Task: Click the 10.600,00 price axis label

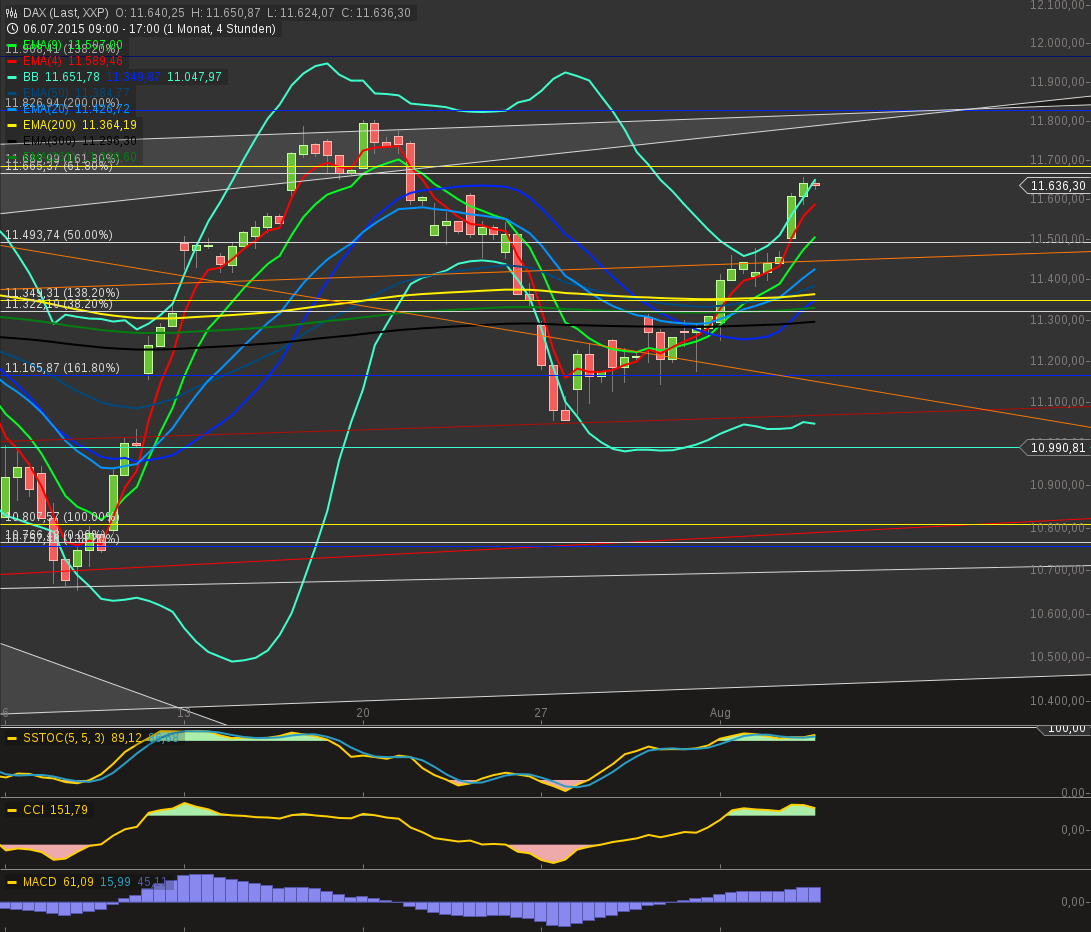Action: [1057, 614]
